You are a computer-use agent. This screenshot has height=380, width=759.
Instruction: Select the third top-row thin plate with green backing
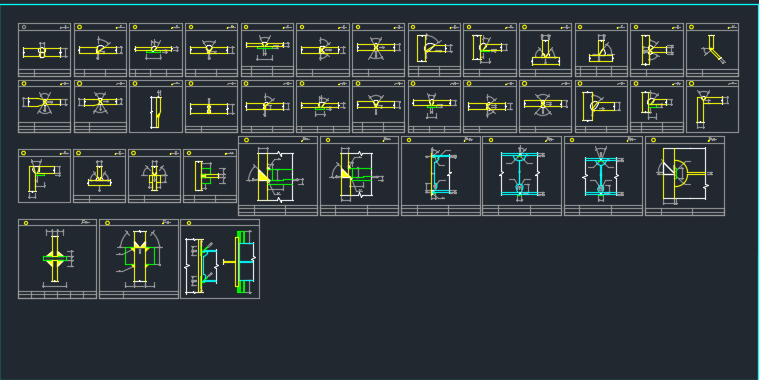156,50
